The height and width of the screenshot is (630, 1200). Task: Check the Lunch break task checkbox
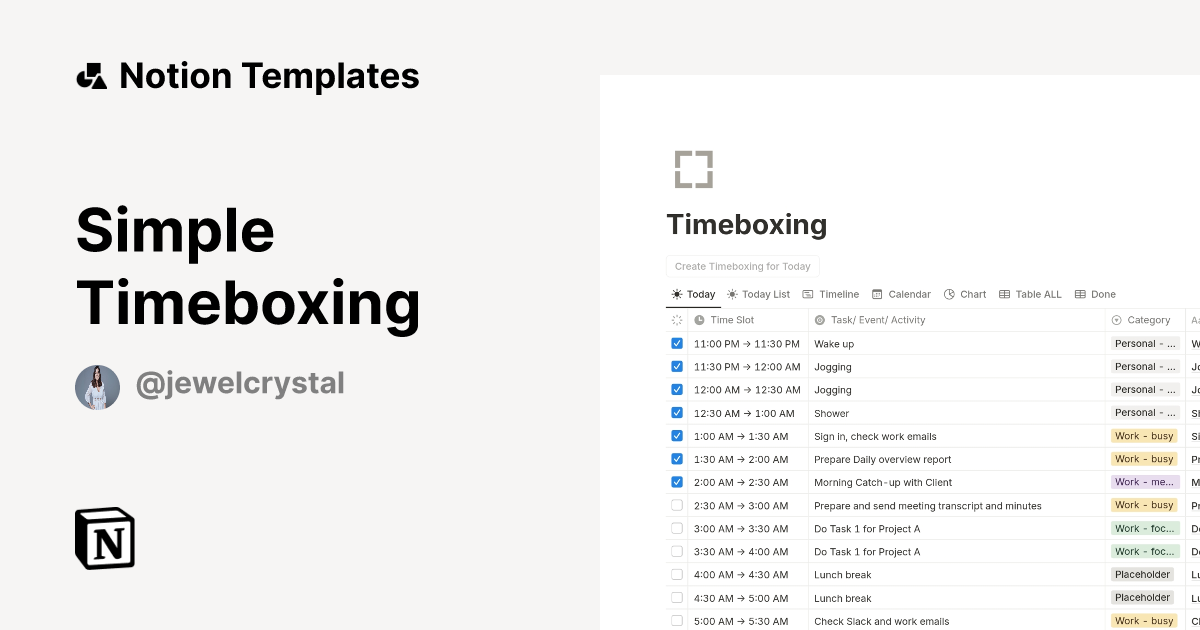coord(677,574)
